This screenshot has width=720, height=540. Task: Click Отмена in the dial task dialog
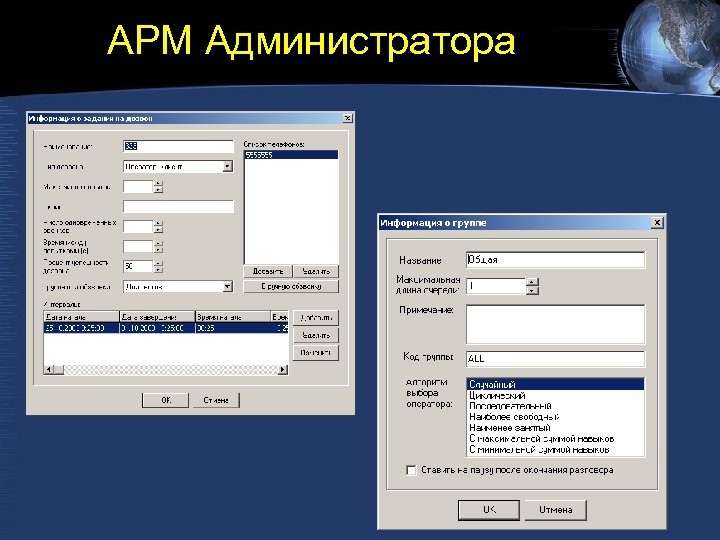pyautogui.click(x=216, y=400)
